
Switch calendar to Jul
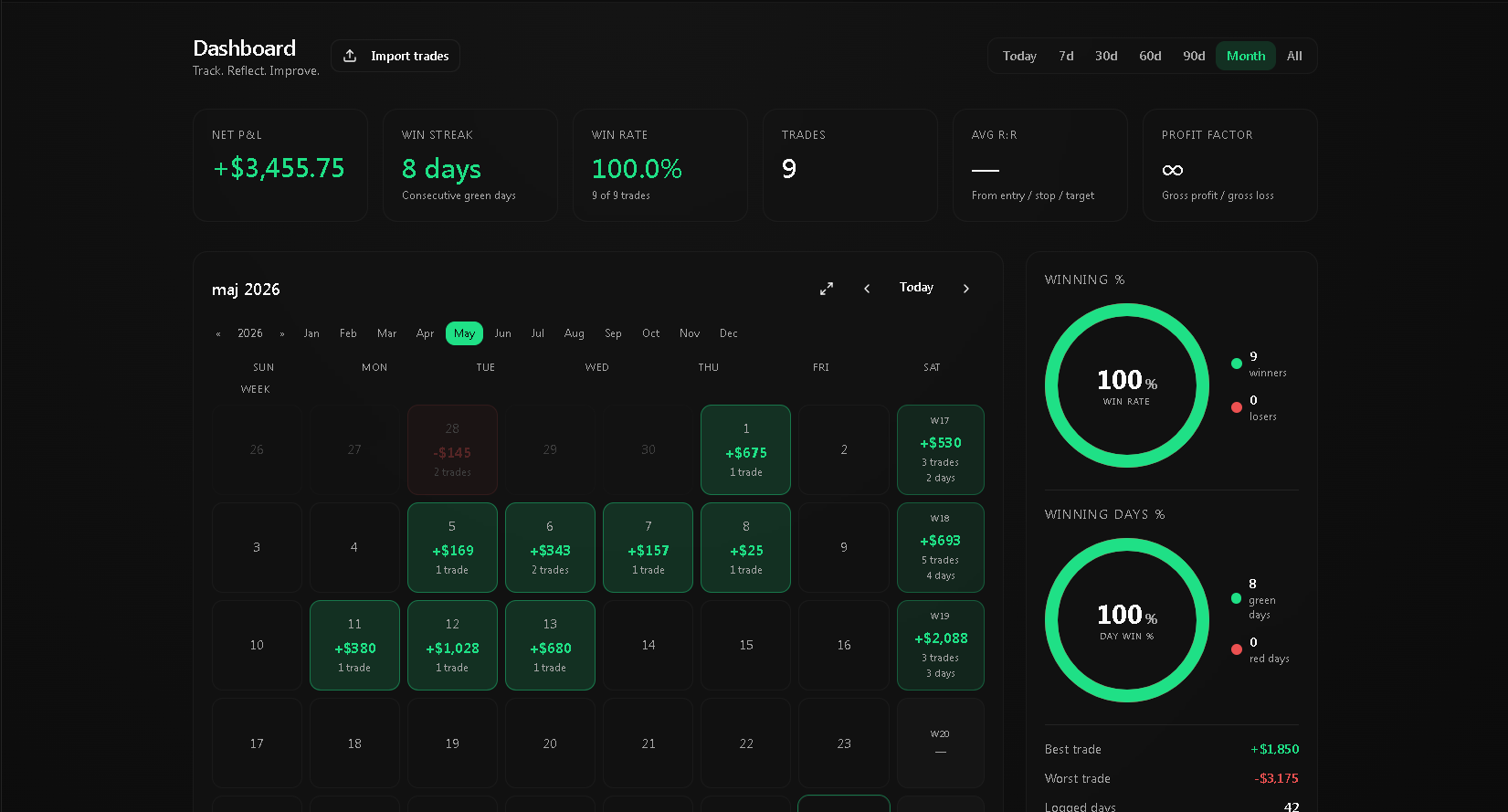(538, 333)
